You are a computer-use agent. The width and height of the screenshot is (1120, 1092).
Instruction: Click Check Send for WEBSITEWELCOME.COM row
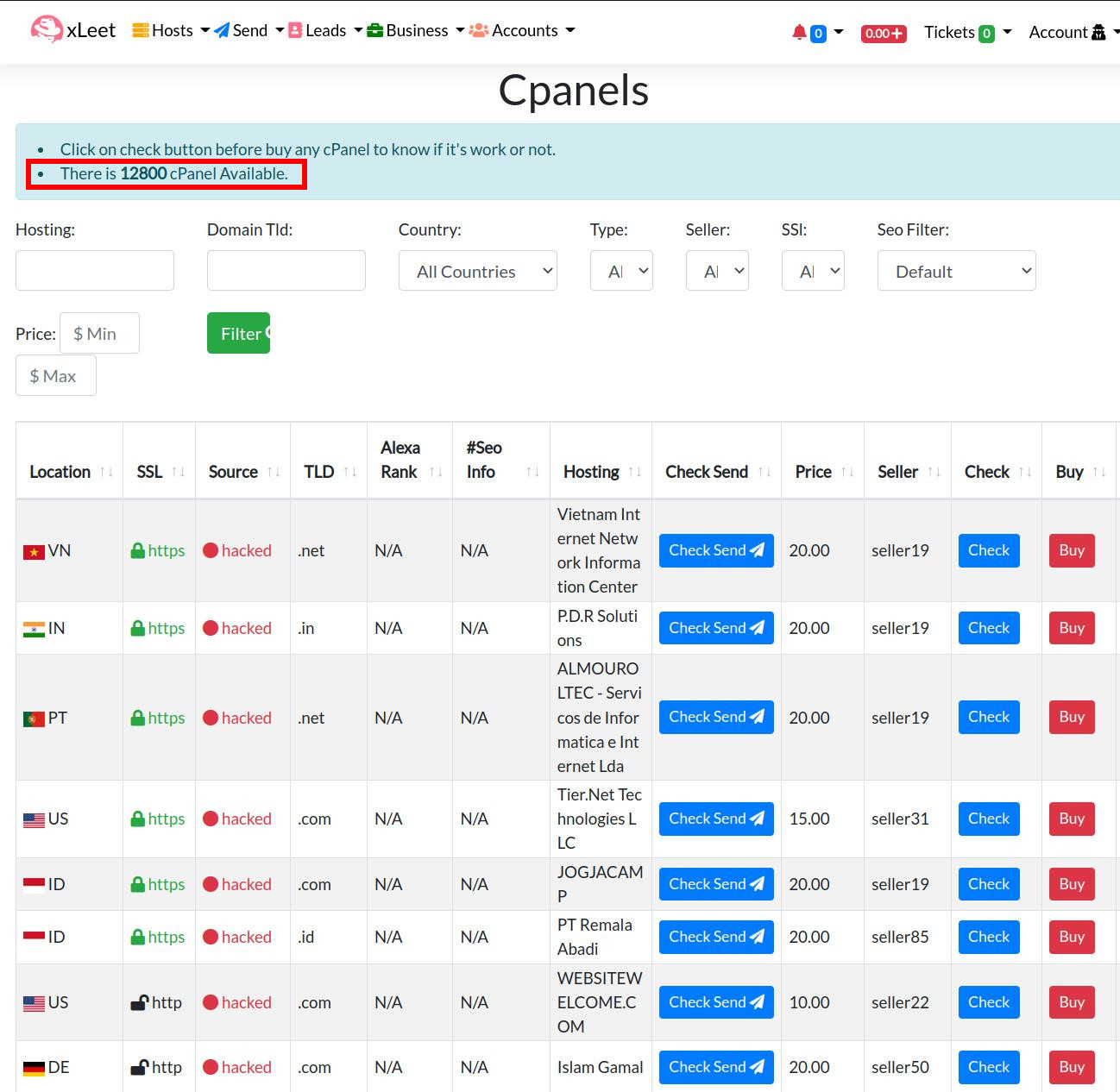point(716,1002)
